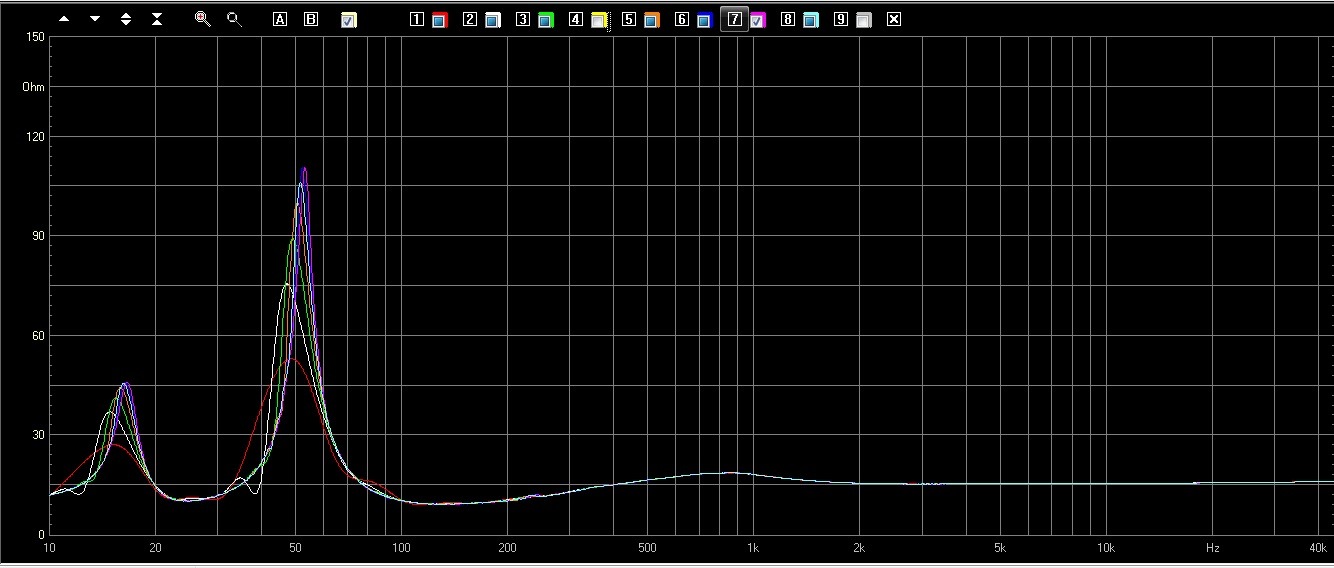Click the X clear overlays button
1334x568 pixels.
click(894, 19)
